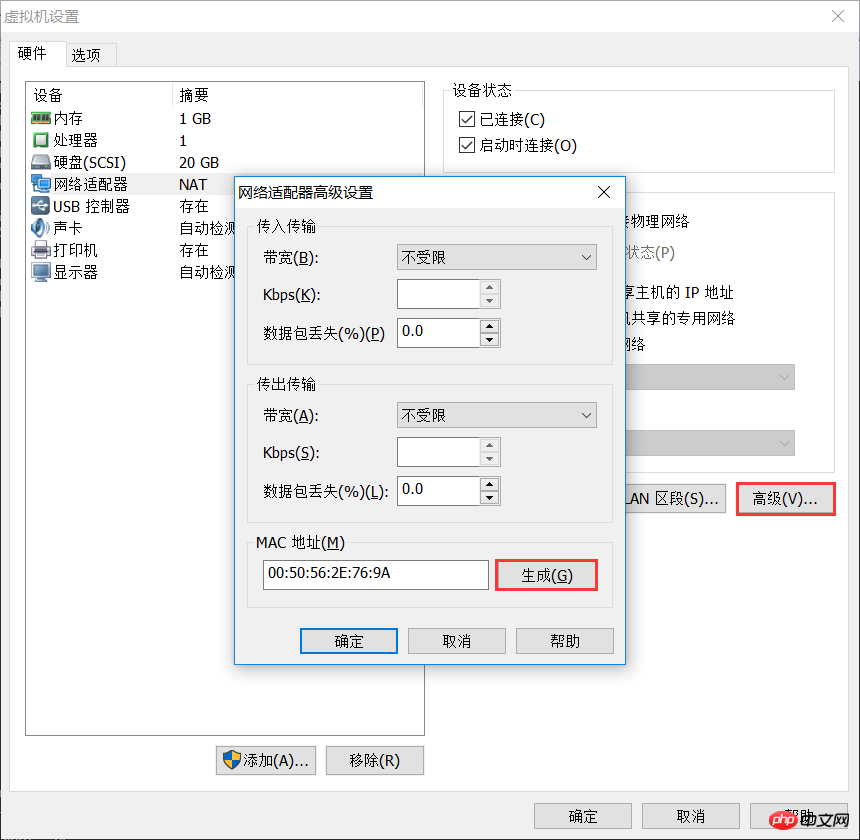This screenshot has width=860, height=840.
Task: Select the 存在 summary of USB 控制器
Action: click(194, 206)
